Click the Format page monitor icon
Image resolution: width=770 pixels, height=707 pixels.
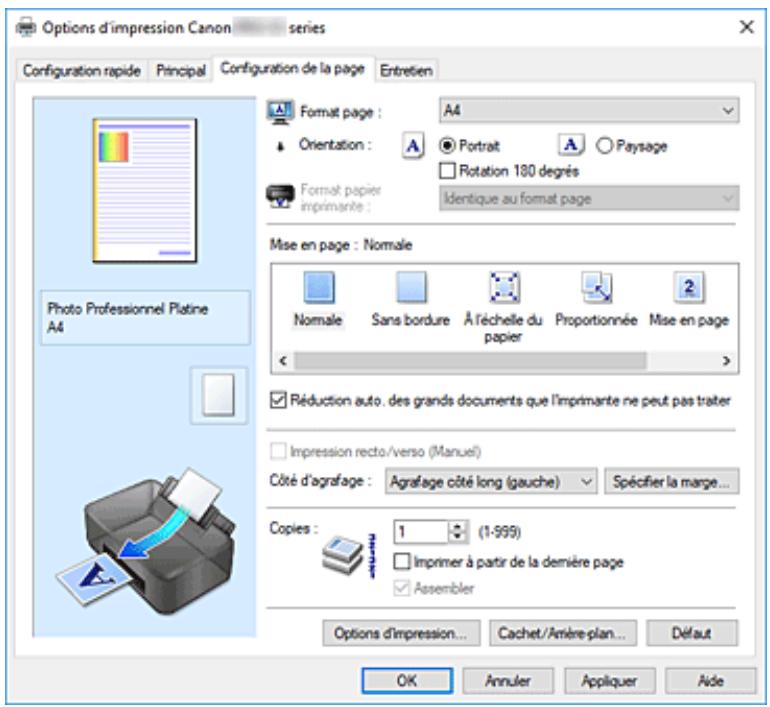point(280,112)
